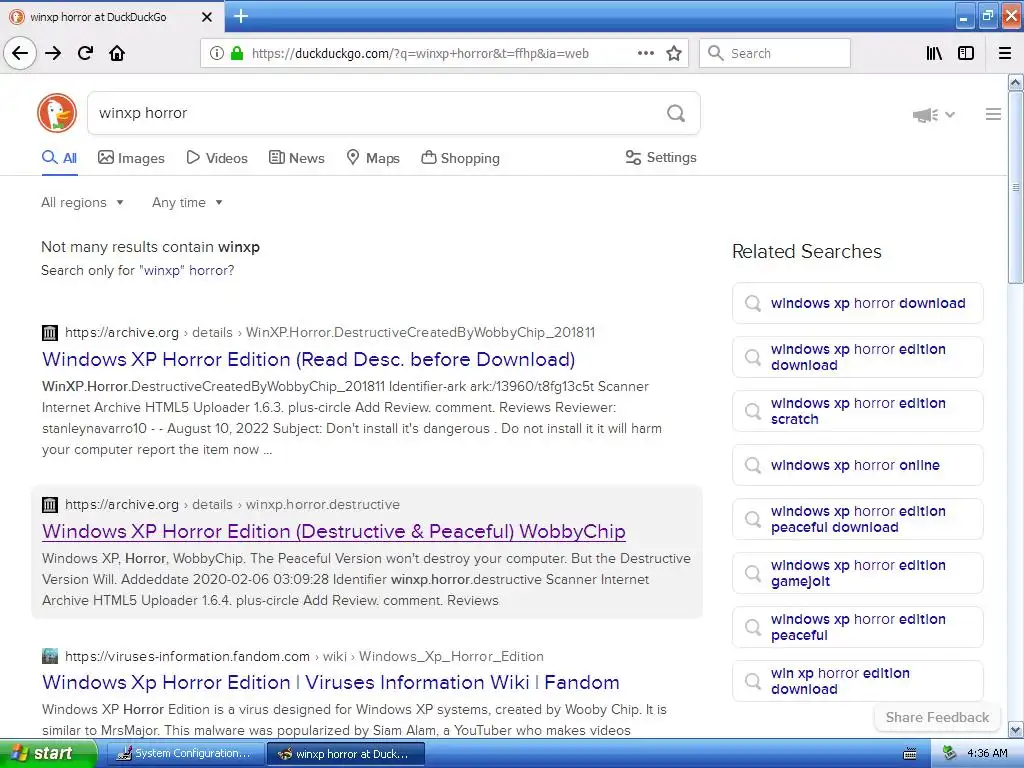1024x768 pixels.
Task: Go back to the previous page
Action: (x=20, y=53)
